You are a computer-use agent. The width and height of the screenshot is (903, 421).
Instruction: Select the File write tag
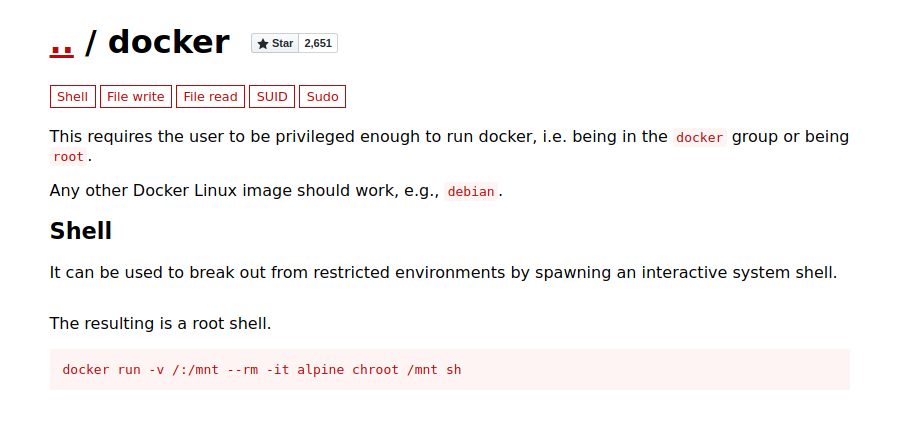135,97
